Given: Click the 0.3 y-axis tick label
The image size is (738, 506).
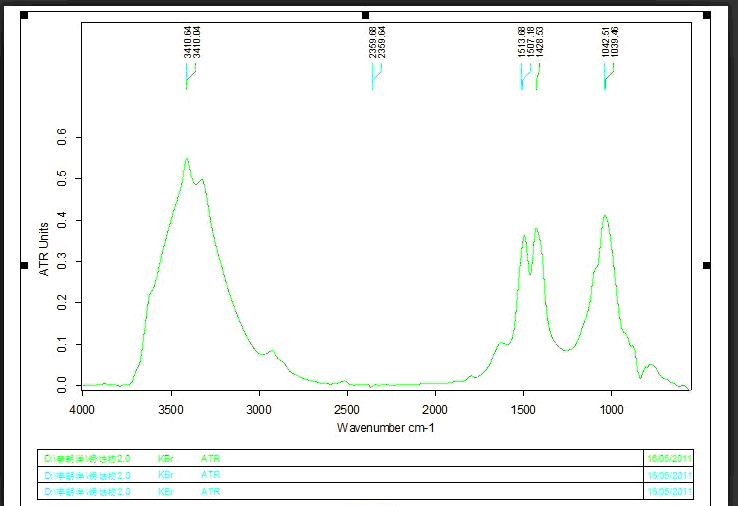Looking at the screenshot, I should click(62, 261).
